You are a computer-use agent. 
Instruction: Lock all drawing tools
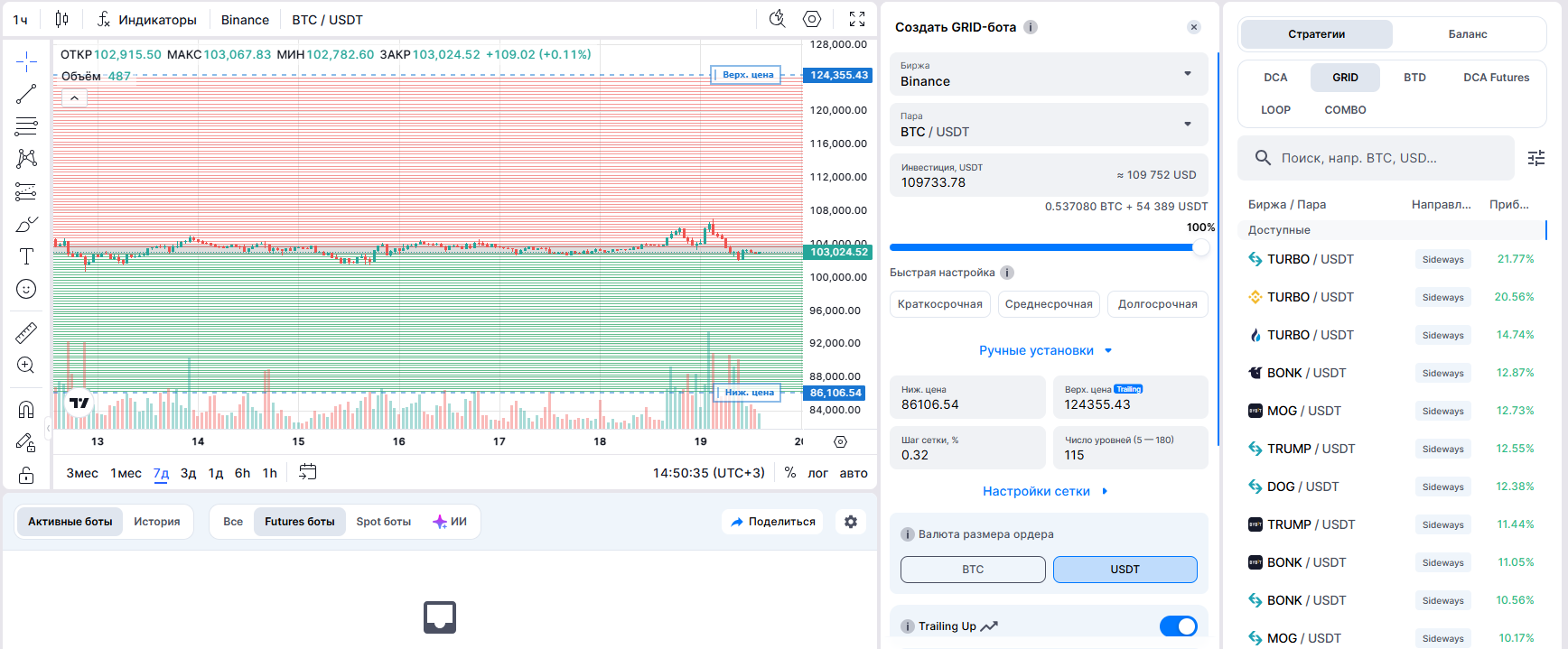click(26, 475)
